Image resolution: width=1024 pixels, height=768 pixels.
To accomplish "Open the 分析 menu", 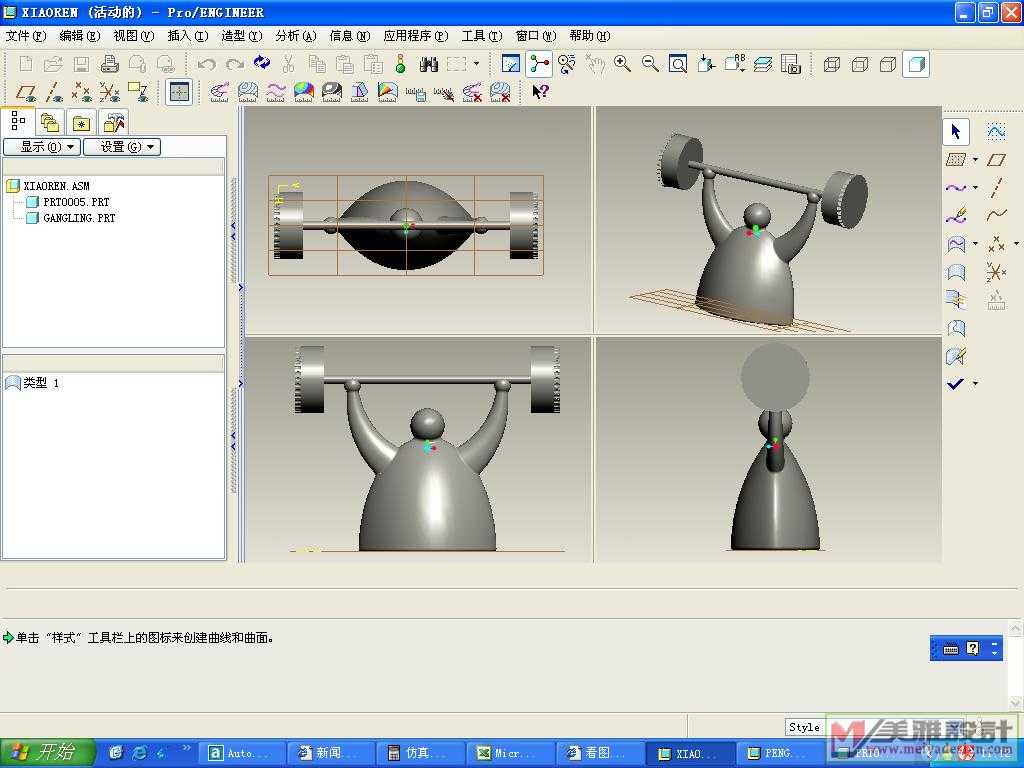I will (x=296, y=36).
